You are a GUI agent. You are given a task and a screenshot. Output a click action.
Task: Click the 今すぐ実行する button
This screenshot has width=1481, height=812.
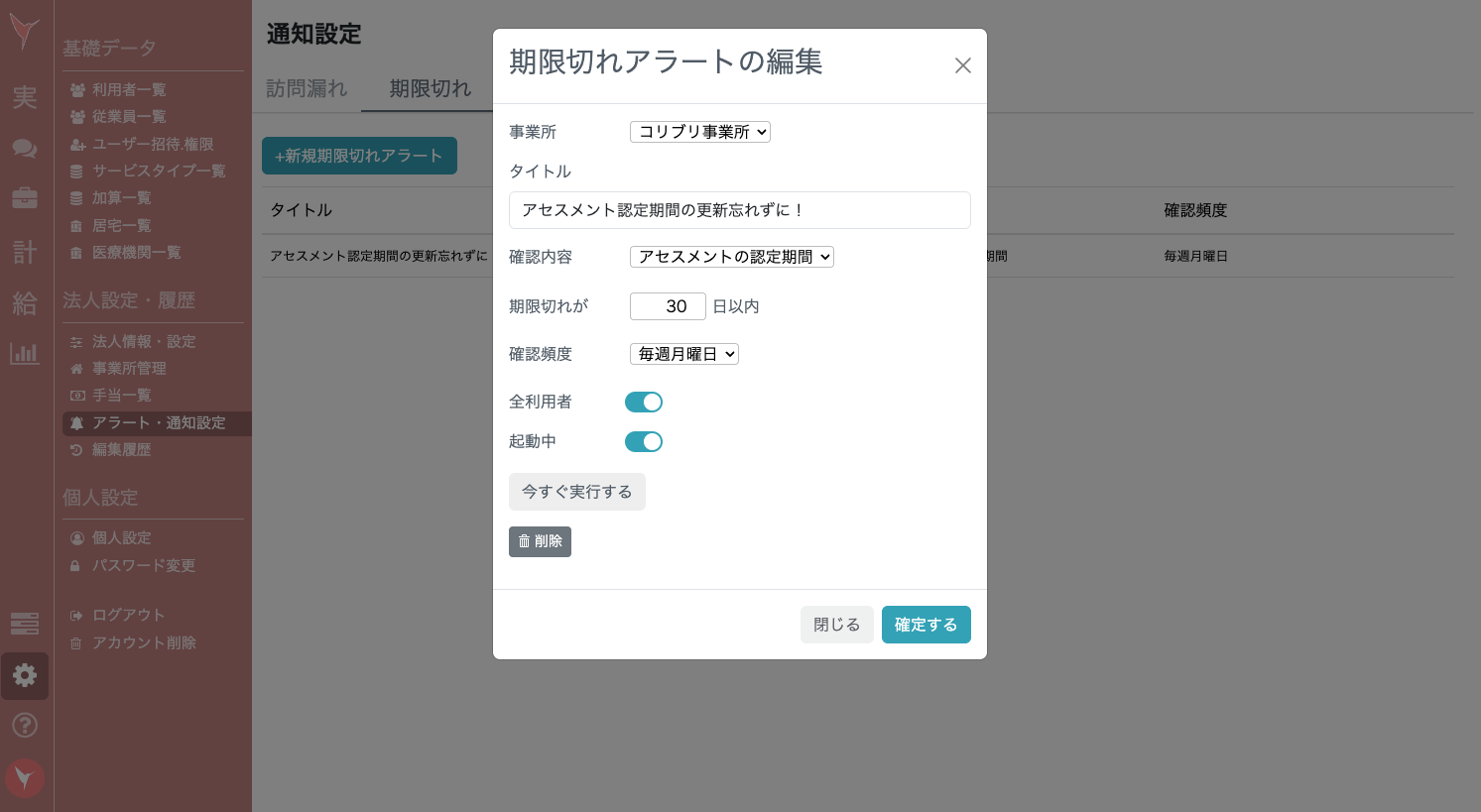click(x=577, y=492)
